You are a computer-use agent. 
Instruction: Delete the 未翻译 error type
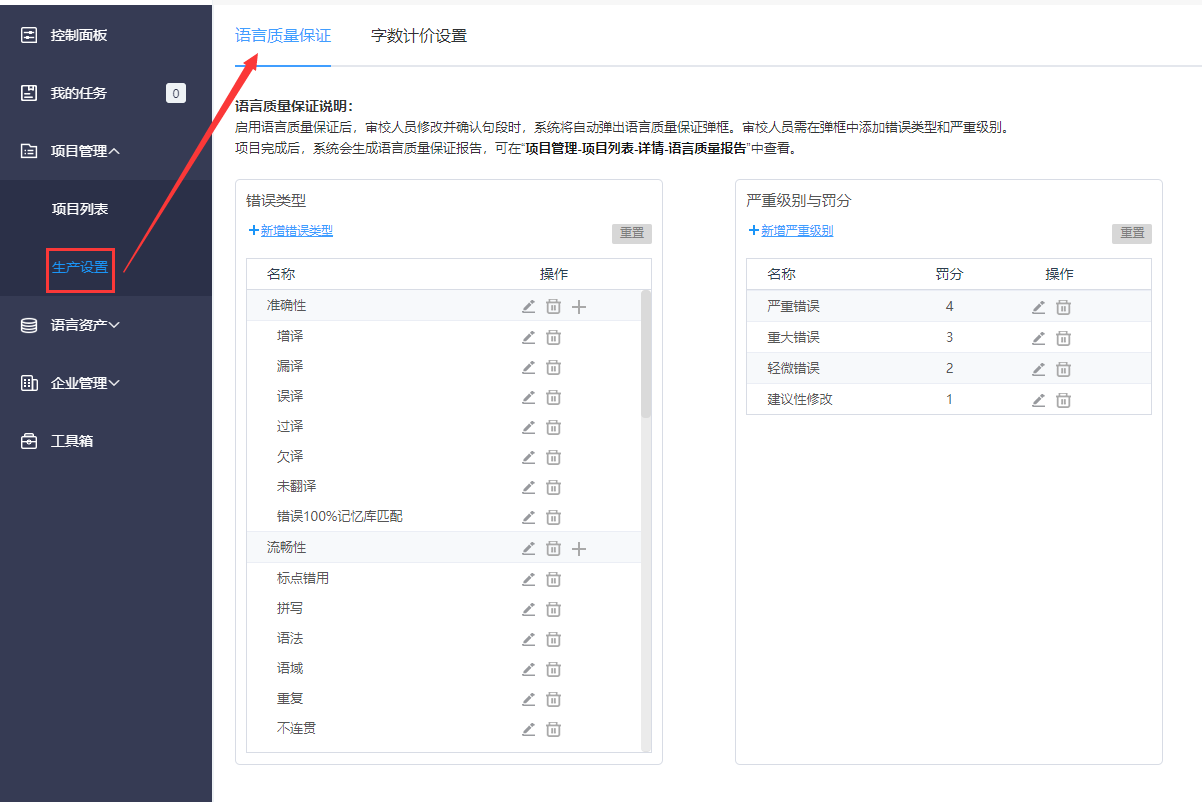click(553, 487)
